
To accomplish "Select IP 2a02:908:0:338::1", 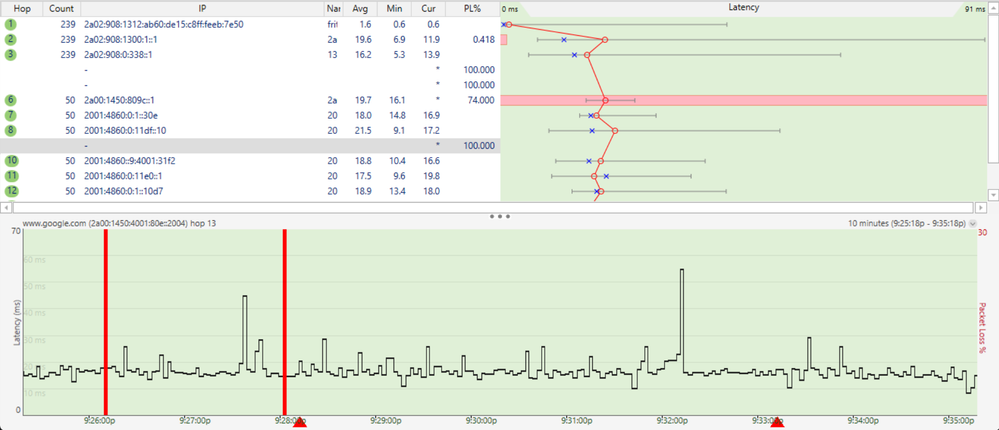I will click(118, 55).
